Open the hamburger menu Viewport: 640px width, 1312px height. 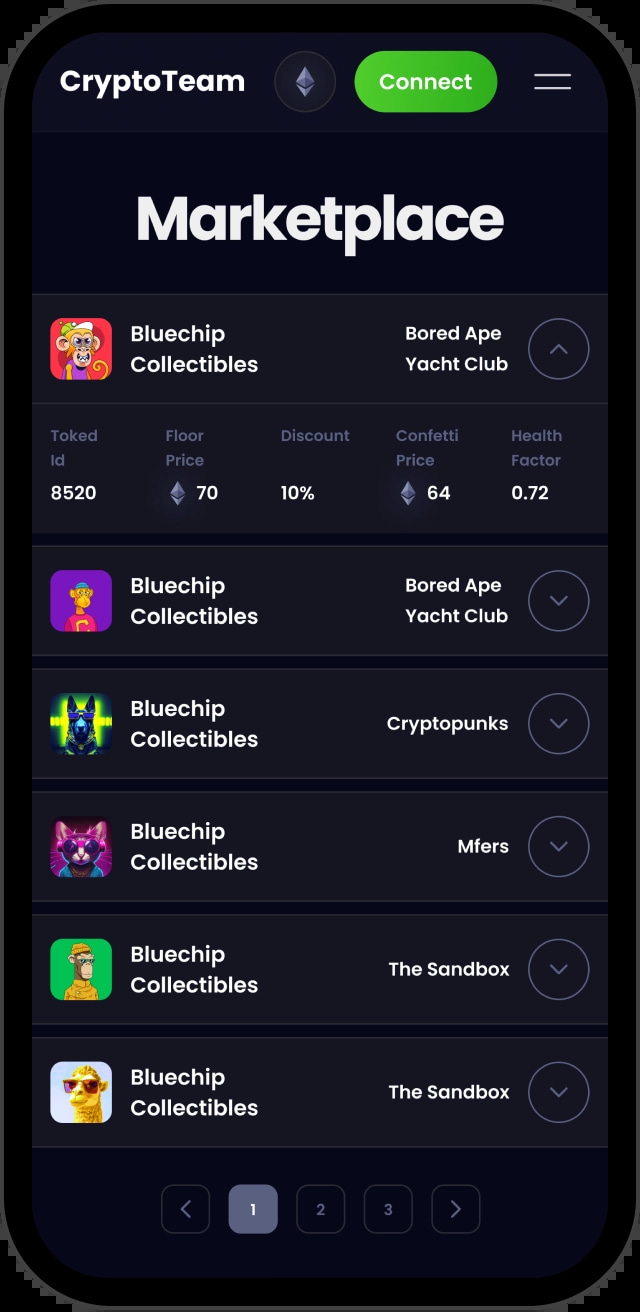[552, 82]
